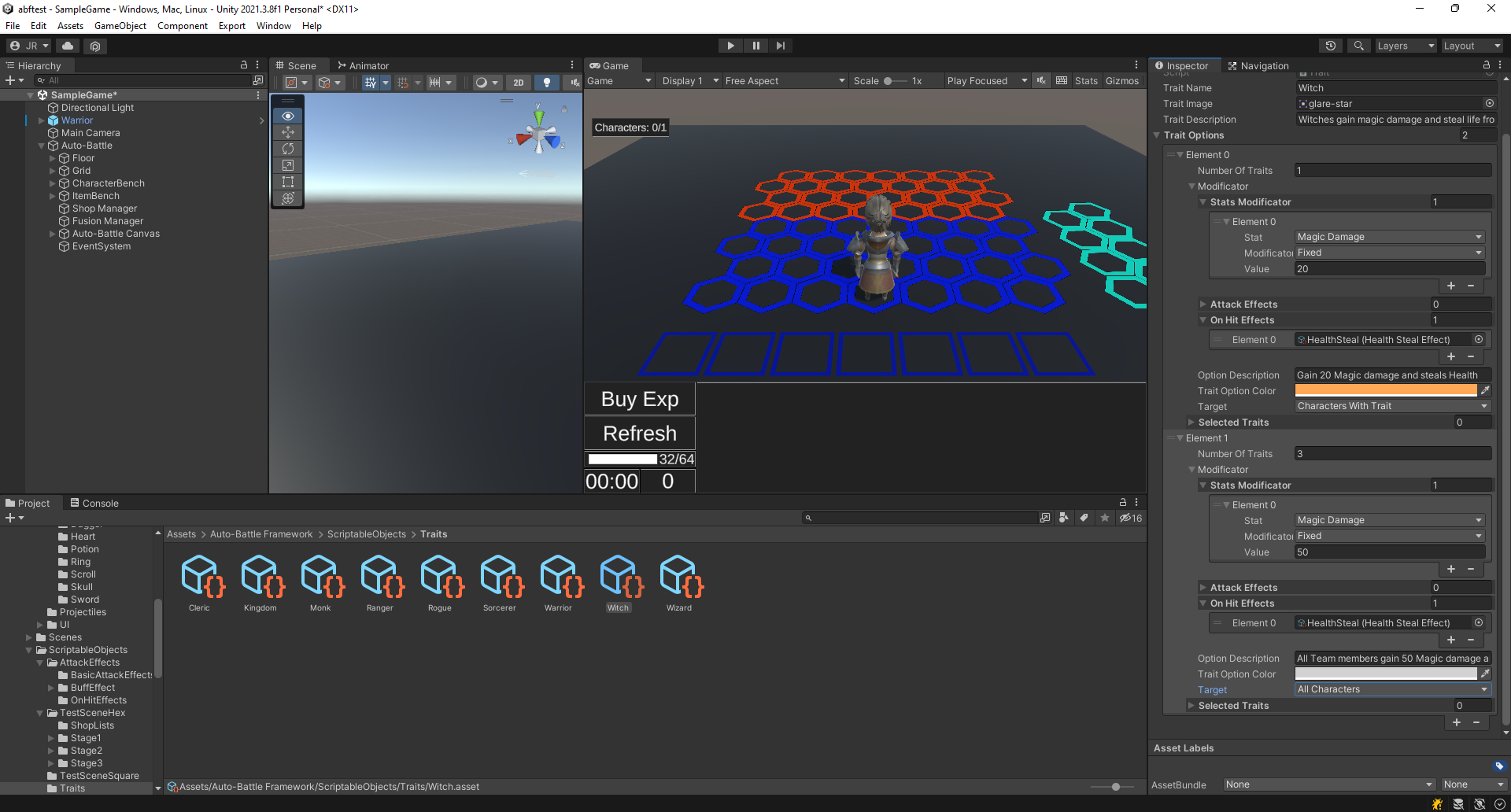Click the Refresh button in Game view
This screenshot has height=812, width=1511.
click(x=640, y=433)
